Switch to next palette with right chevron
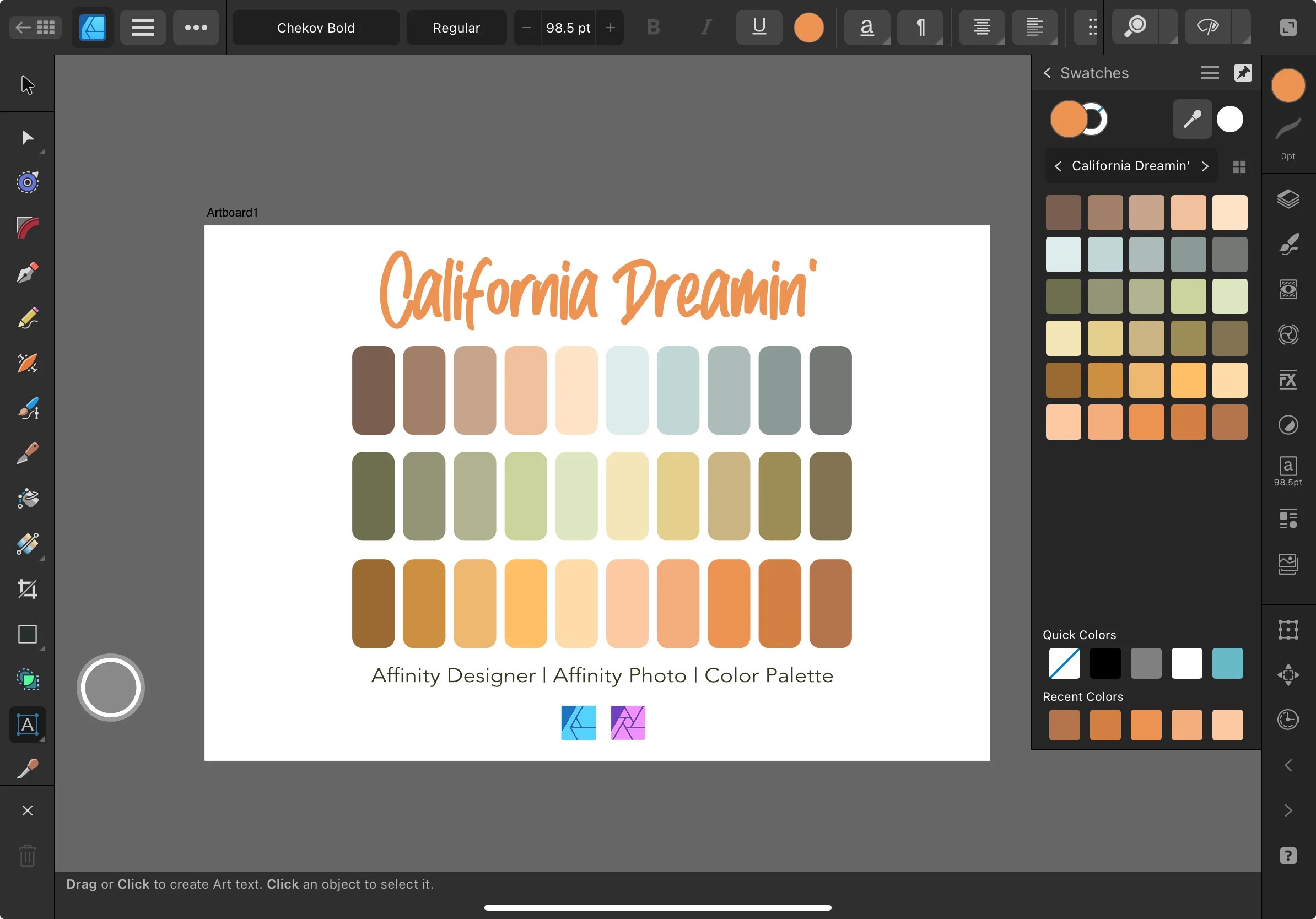The height and width of the screenshot is (919, 1316). (1205, 166)
